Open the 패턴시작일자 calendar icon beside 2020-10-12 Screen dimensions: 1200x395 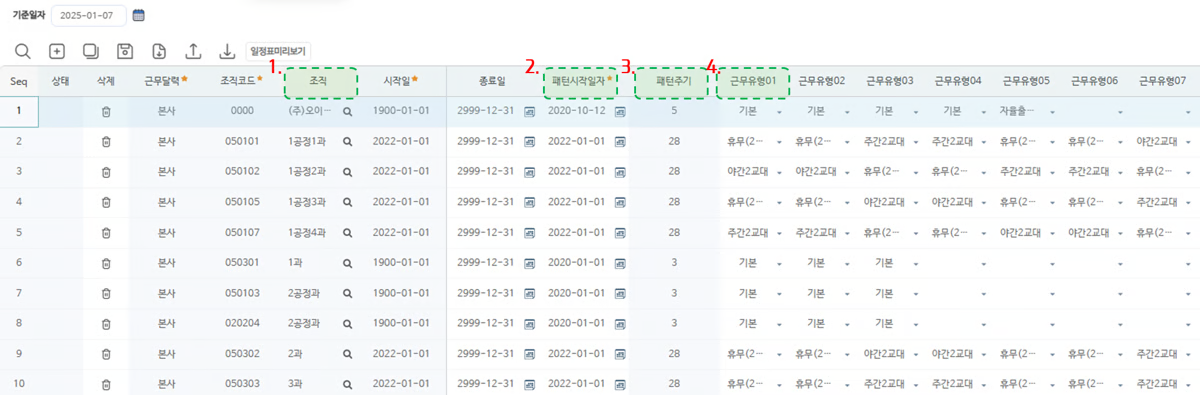point(620,112)
